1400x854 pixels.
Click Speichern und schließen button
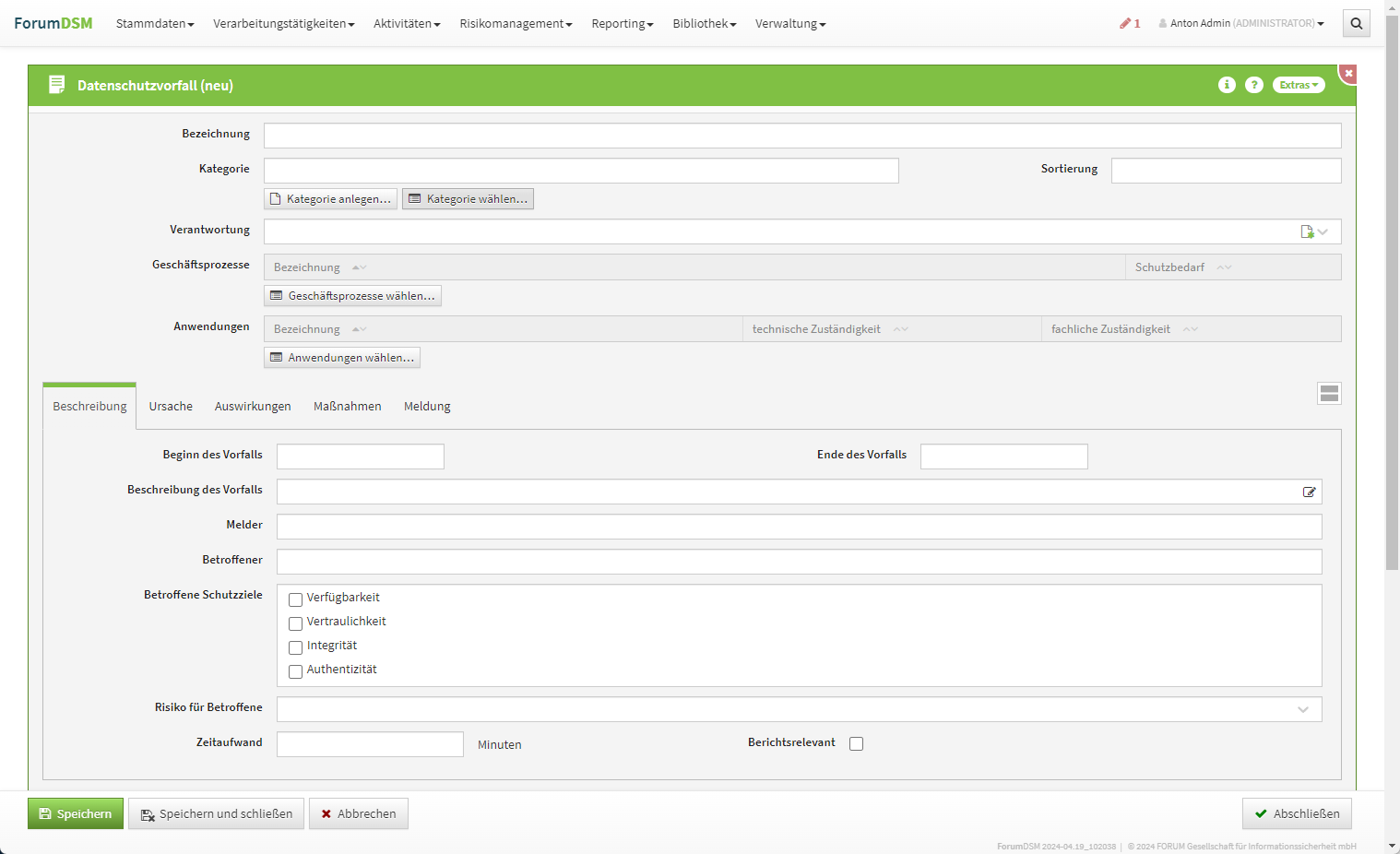point(216,813)
